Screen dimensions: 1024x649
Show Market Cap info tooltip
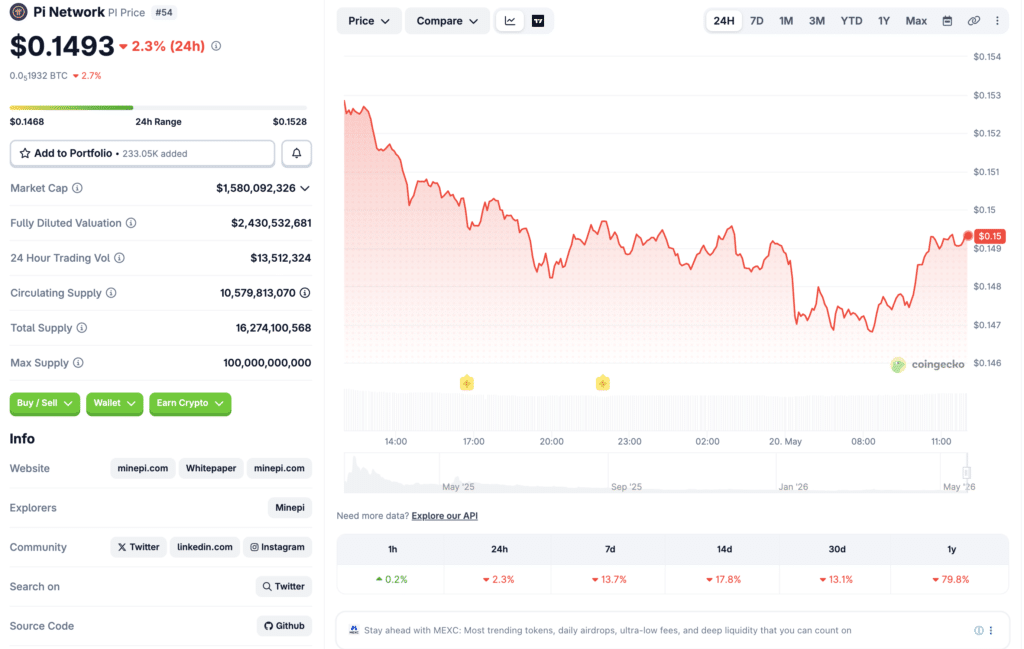pos(78,188)
